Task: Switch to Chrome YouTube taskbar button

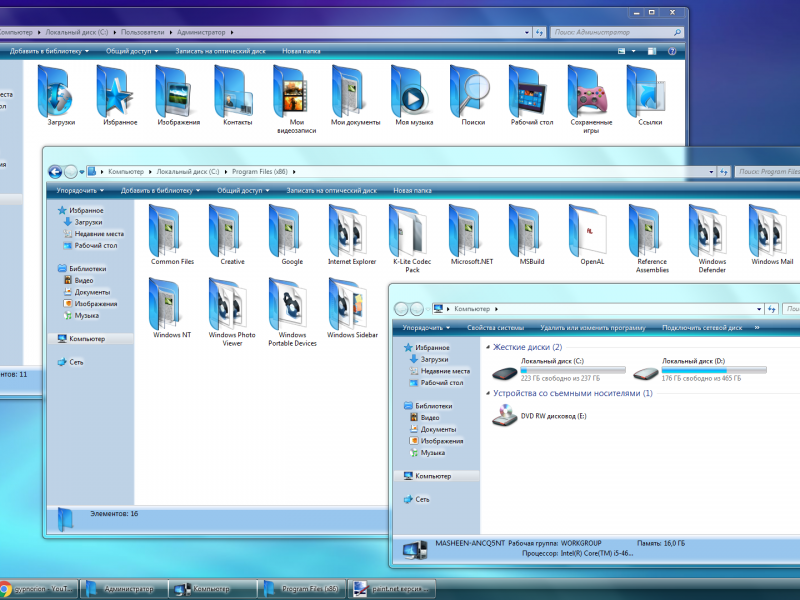Action: coord(38,589)
